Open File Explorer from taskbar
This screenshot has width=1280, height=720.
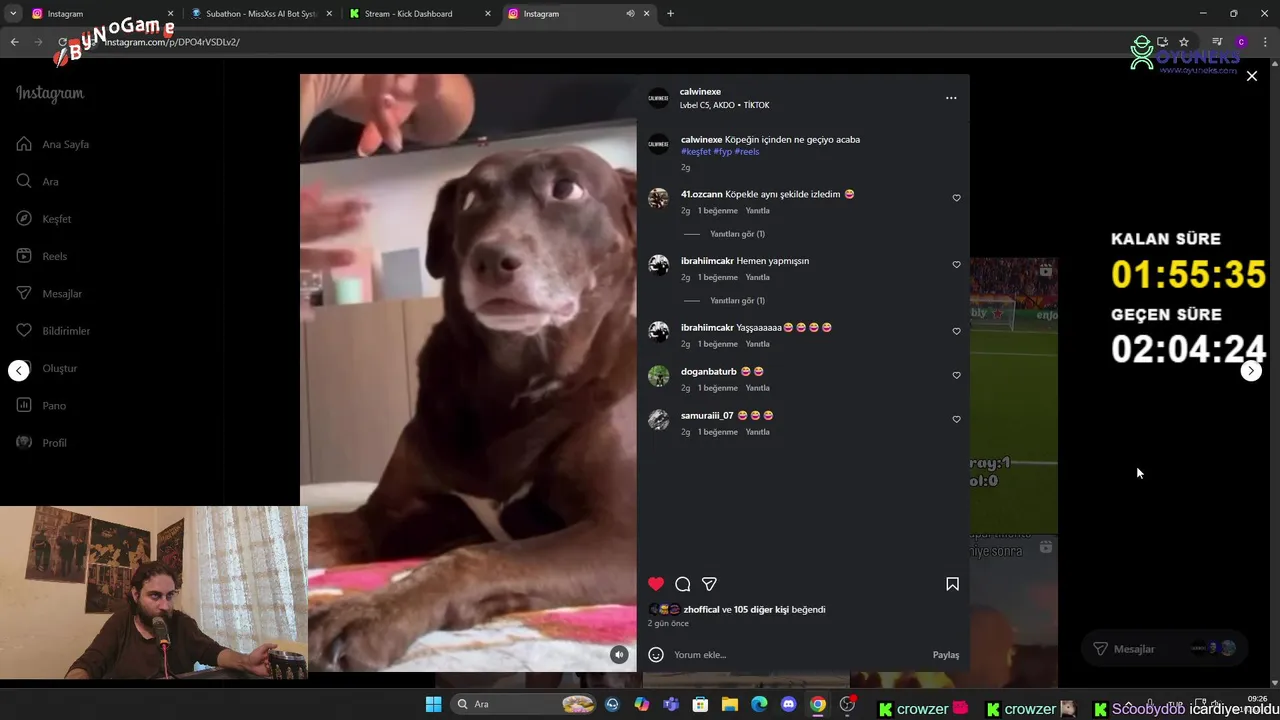point(730,704)
